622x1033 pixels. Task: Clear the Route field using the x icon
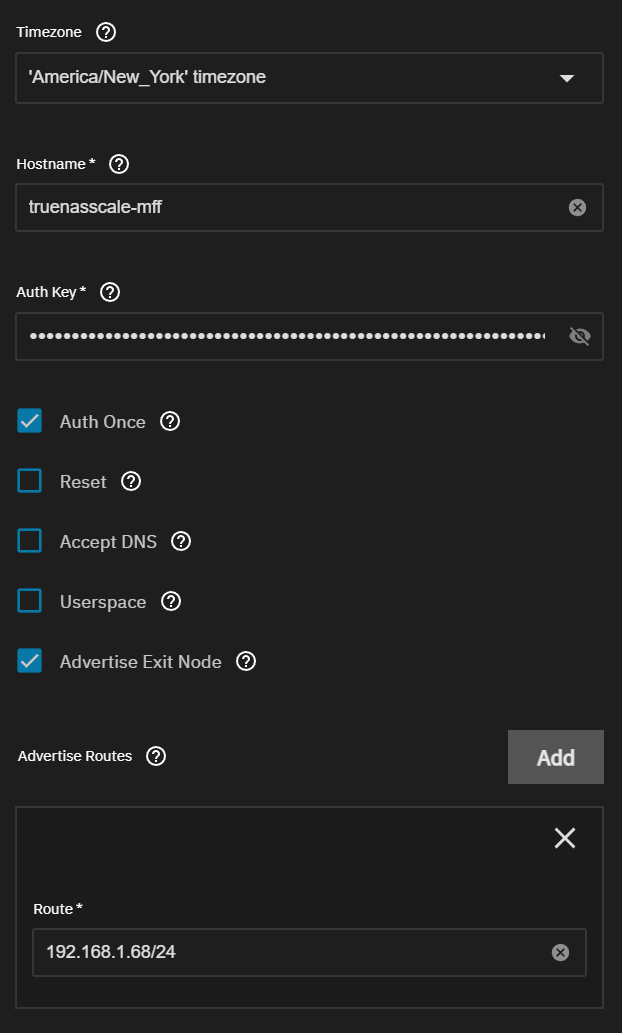tap(560, 952)
